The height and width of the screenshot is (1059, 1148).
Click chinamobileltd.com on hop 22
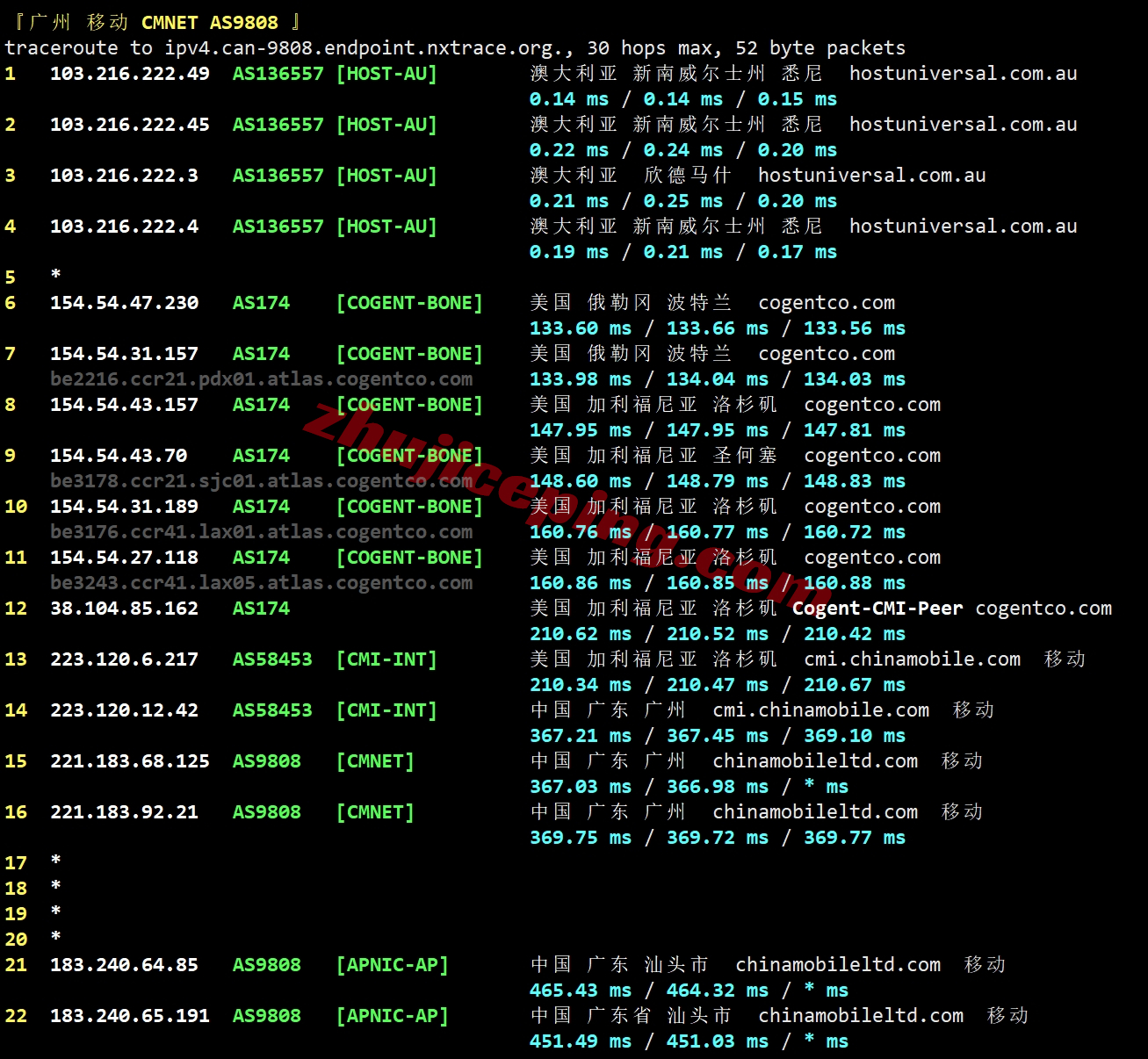[x=861, y=1016]
